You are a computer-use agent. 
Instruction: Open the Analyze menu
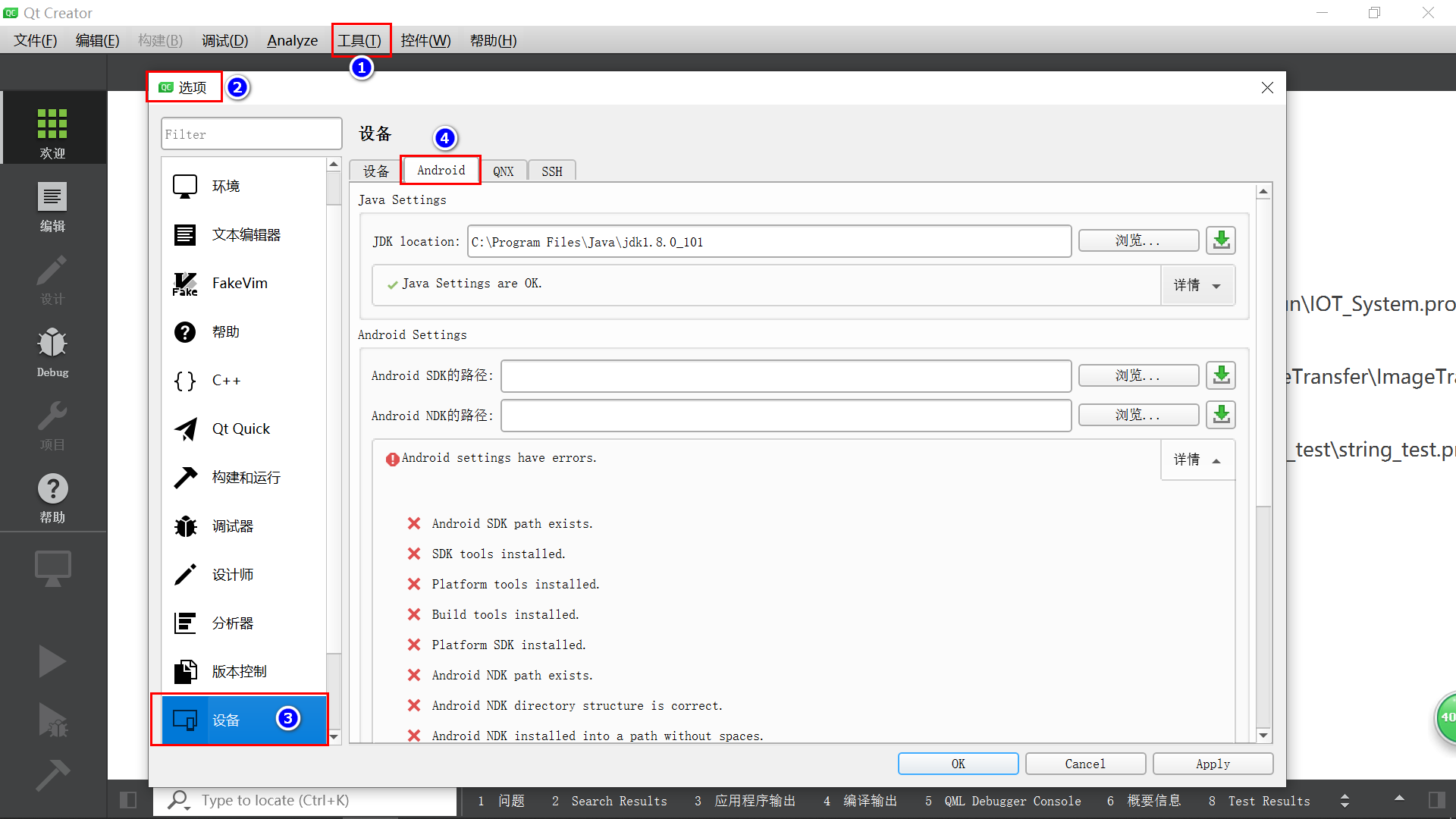pos(292,41)
